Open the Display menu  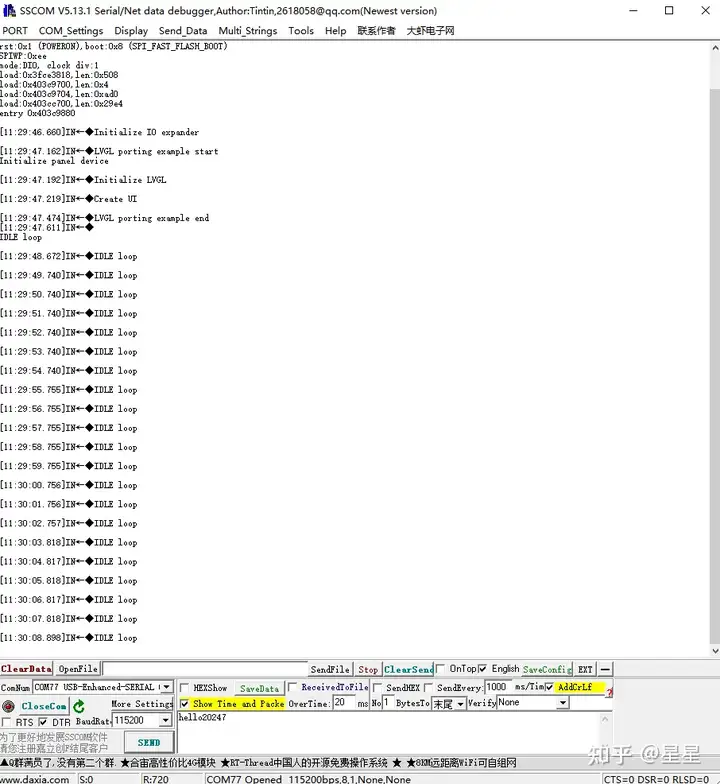pyautogui.click(x=131, y=30)
